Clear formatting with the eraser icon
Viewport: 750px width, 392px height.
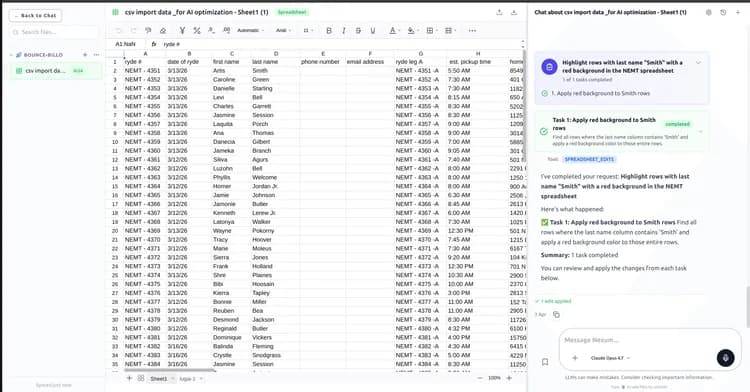coord(163,31)
